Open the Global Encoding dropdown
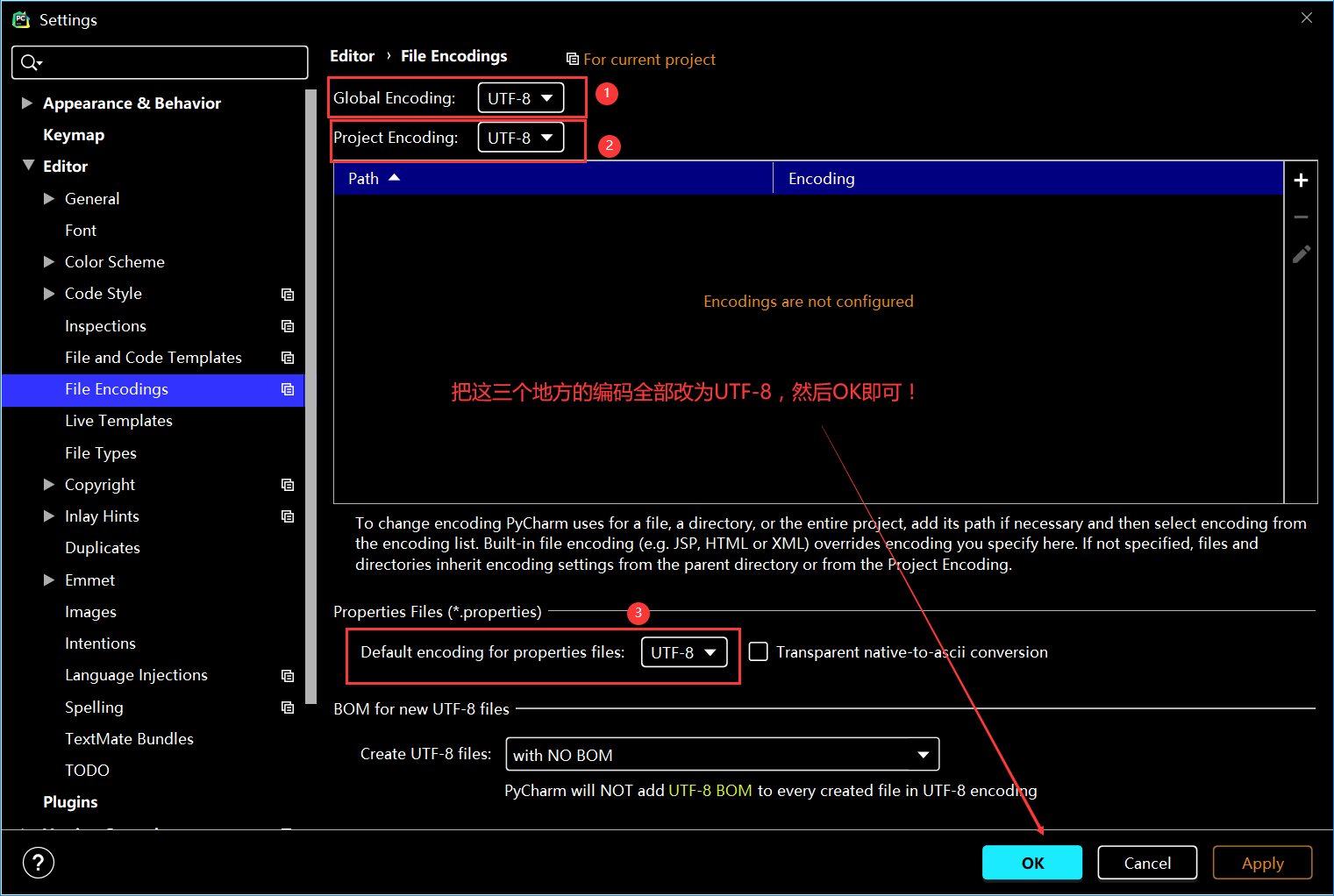The image size is (1334, 896). (520, 98)
